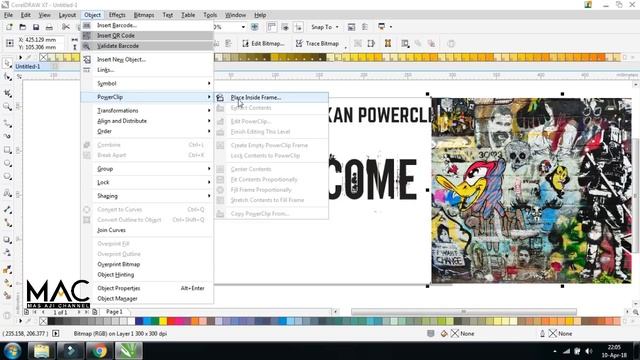640x360 pixels.
Task: Click the Windows Start button
Action: click(x=12, y=351)
